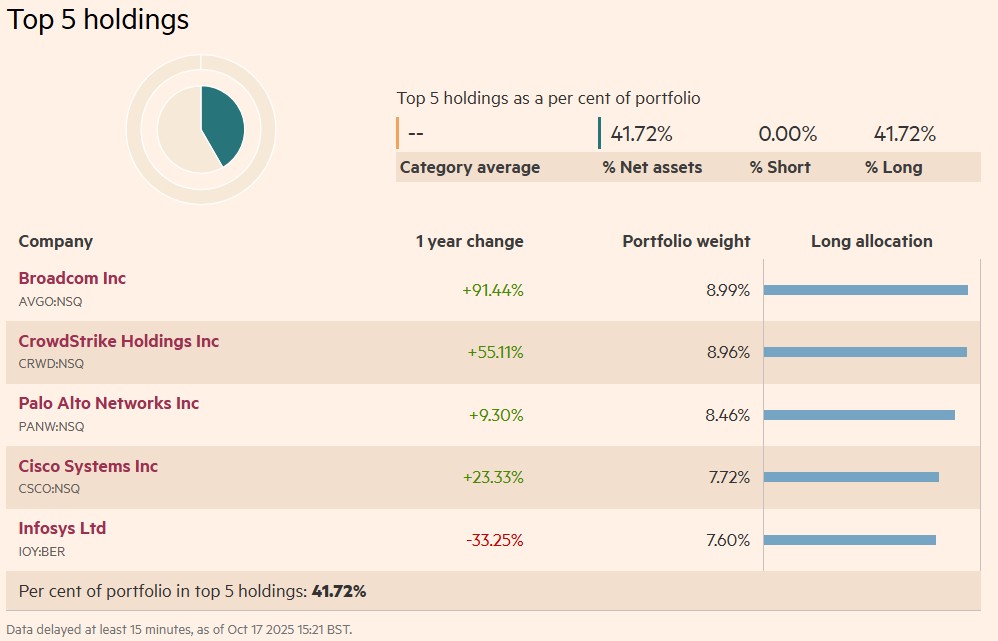
Task: Click the Infosys long allocation bar
Action: coord(849,540)
